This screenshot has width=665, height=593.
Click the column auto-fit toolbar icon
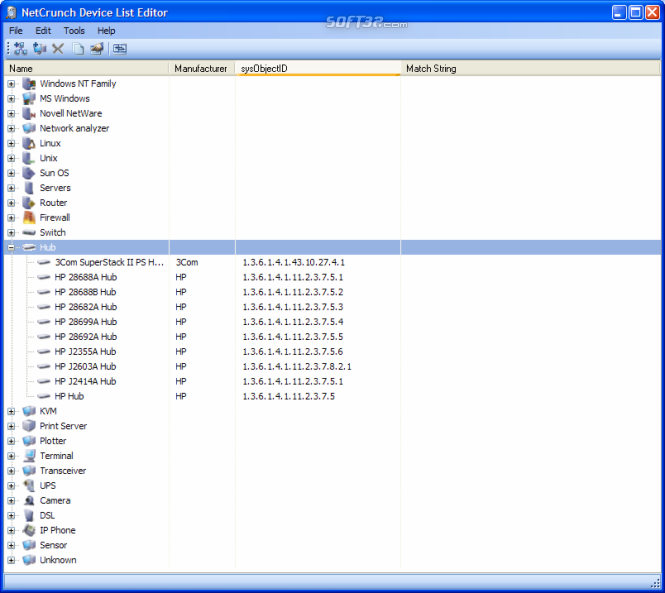pyautogui.click(x=120, y=49)
